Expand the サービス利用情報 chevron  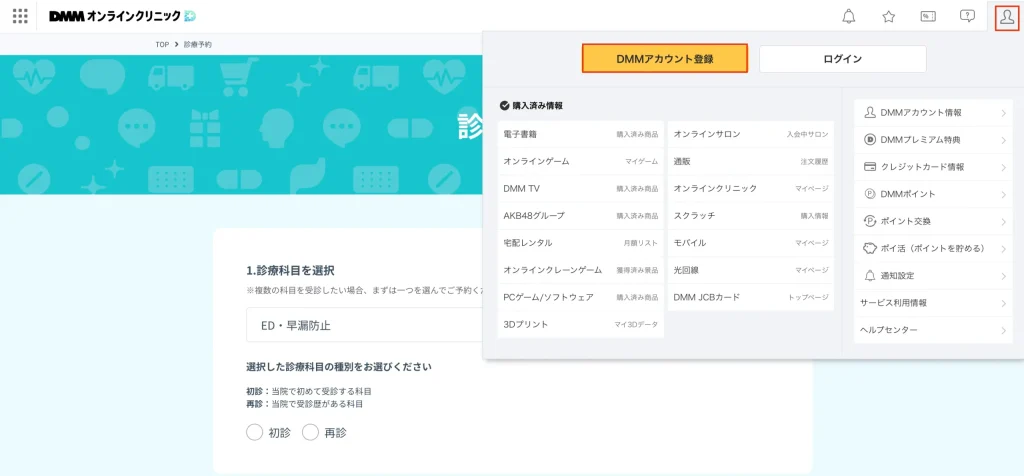coord(1003,303)
